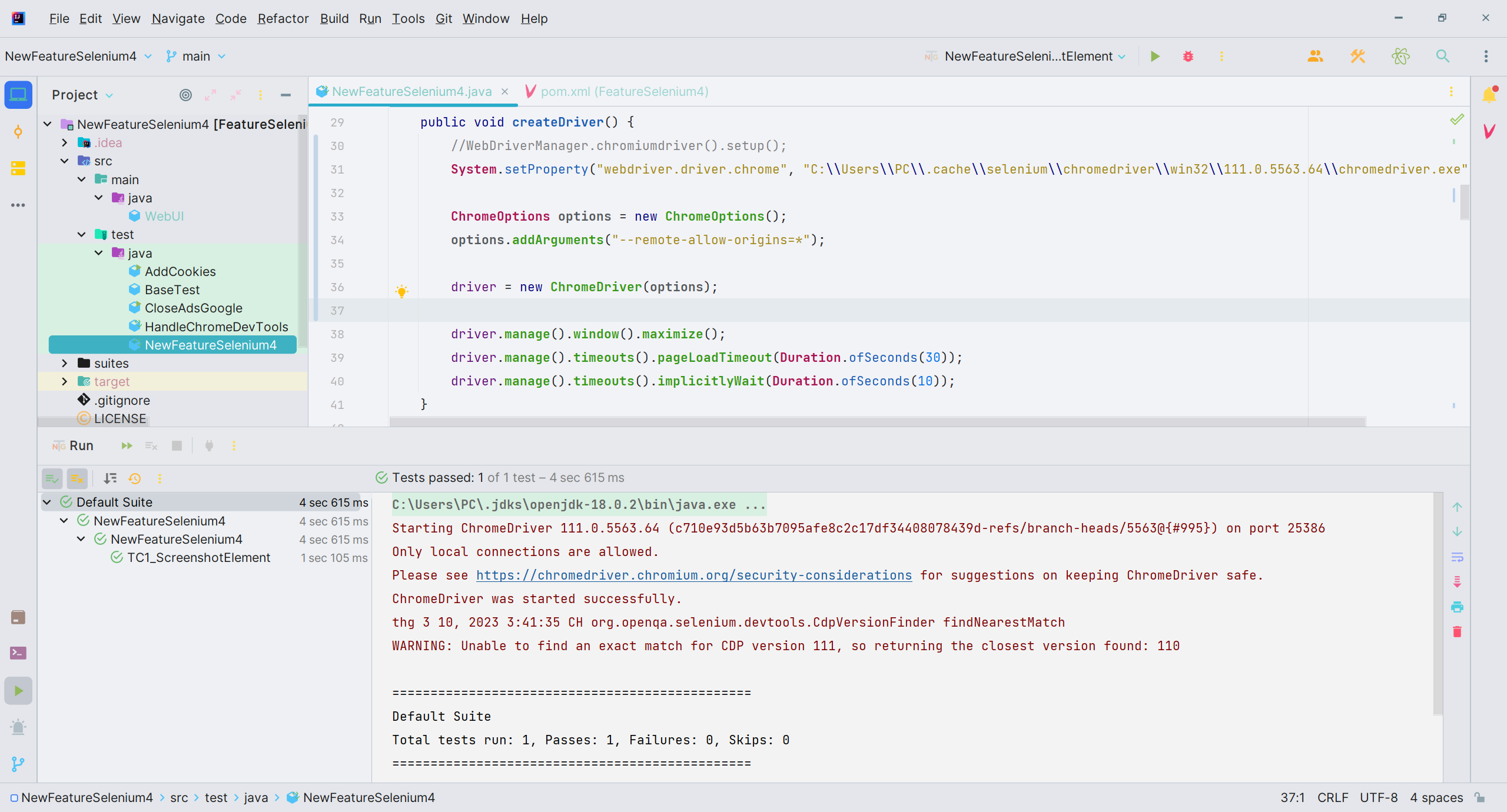Select opened file locate target icon

[185, 95]
